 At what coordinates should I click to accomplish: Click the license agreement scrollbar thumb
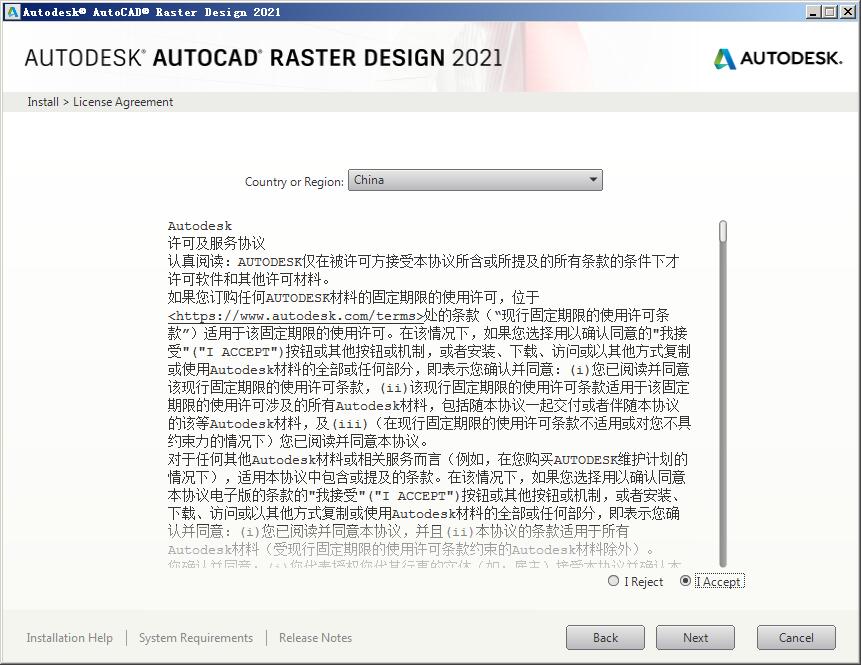click(x=723, y=231)
